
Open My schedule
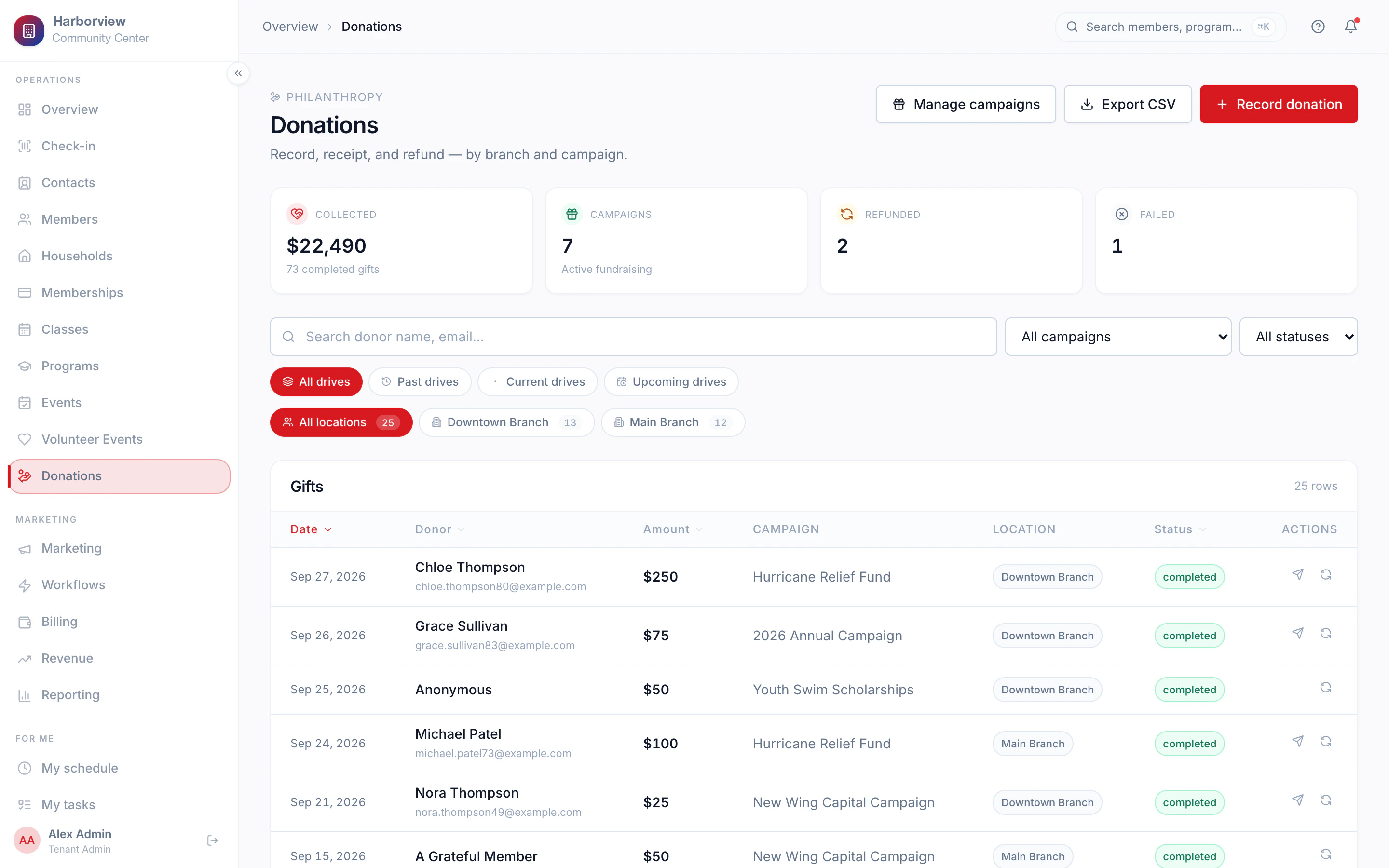click(119, 768)
